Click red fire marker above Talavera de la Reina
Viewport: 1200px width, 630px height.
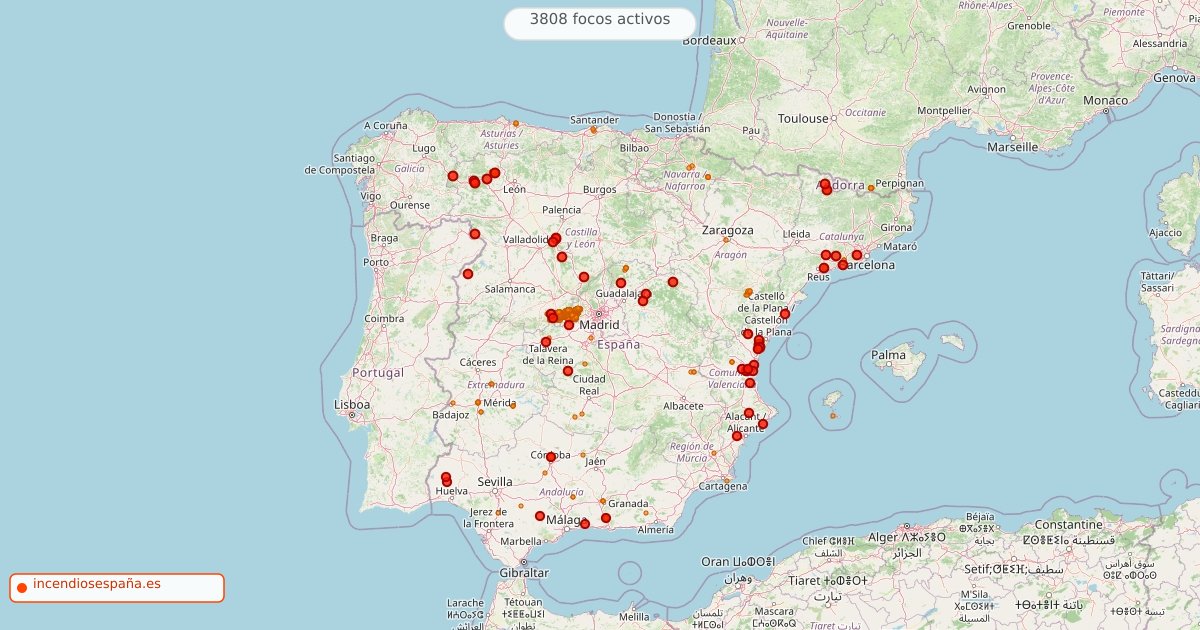pos(546,342)
